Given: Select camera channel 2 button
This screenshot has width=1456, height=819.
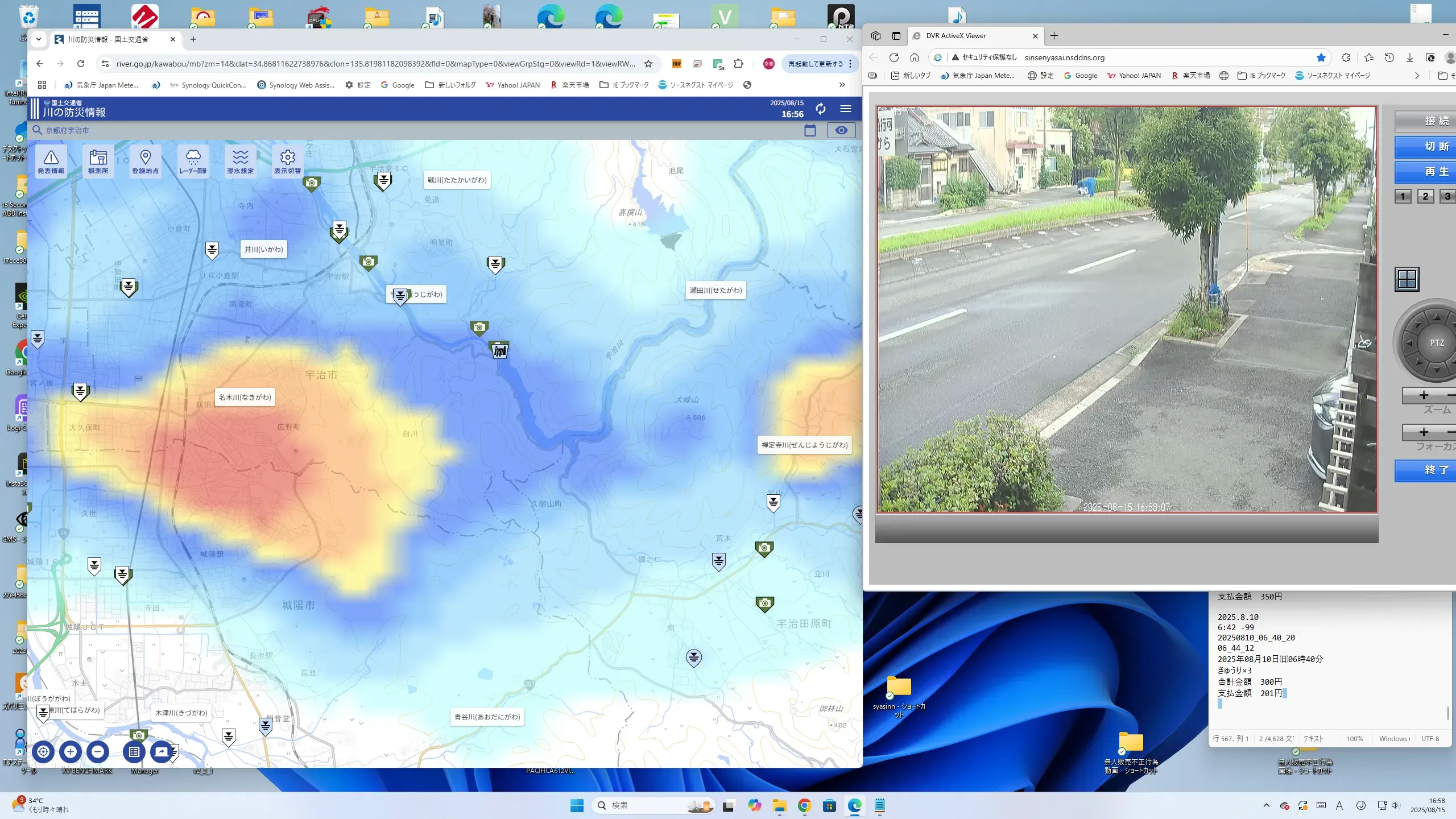Looking at the screenshot, I should (1425, 196).
